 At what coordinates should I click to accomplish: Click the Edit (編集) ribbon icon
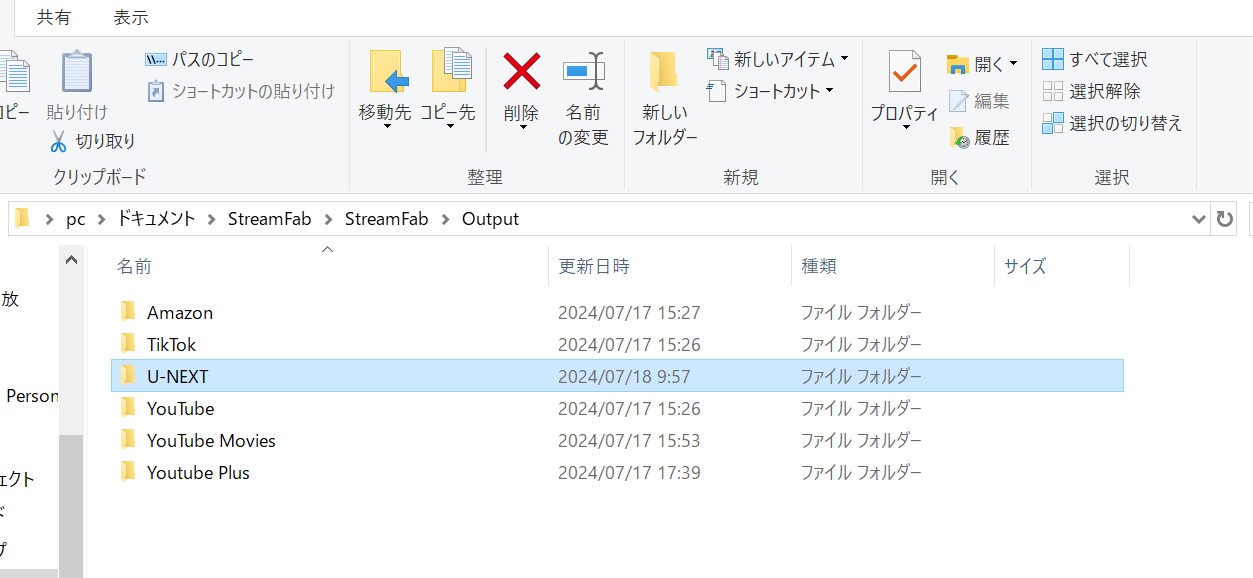[x=958, y=101]
